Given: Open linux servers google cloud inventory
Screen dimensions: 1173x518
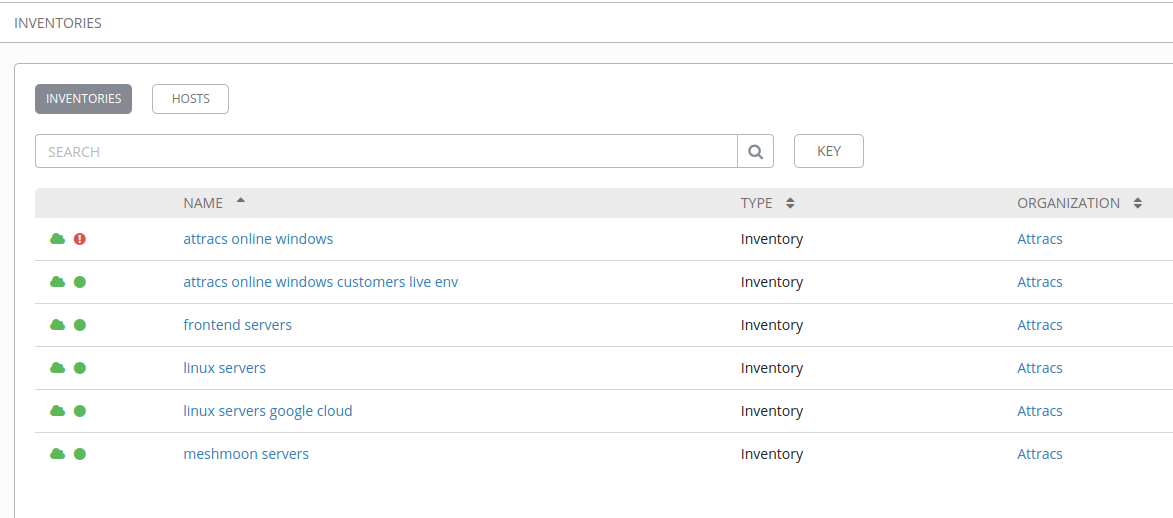Looking at the screenshot, I should tap(268, 411).
